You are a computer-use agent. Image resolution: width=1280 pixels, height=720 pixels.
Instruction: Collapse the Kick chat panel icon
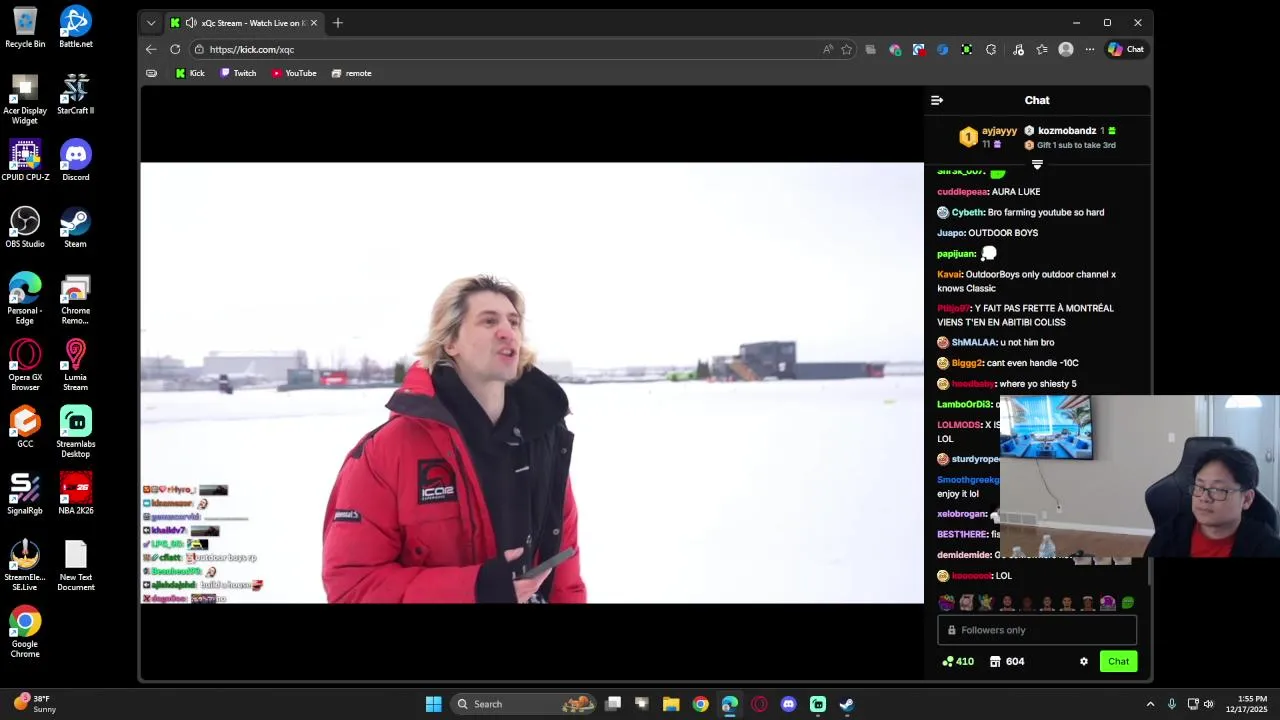tap(937, 100)
